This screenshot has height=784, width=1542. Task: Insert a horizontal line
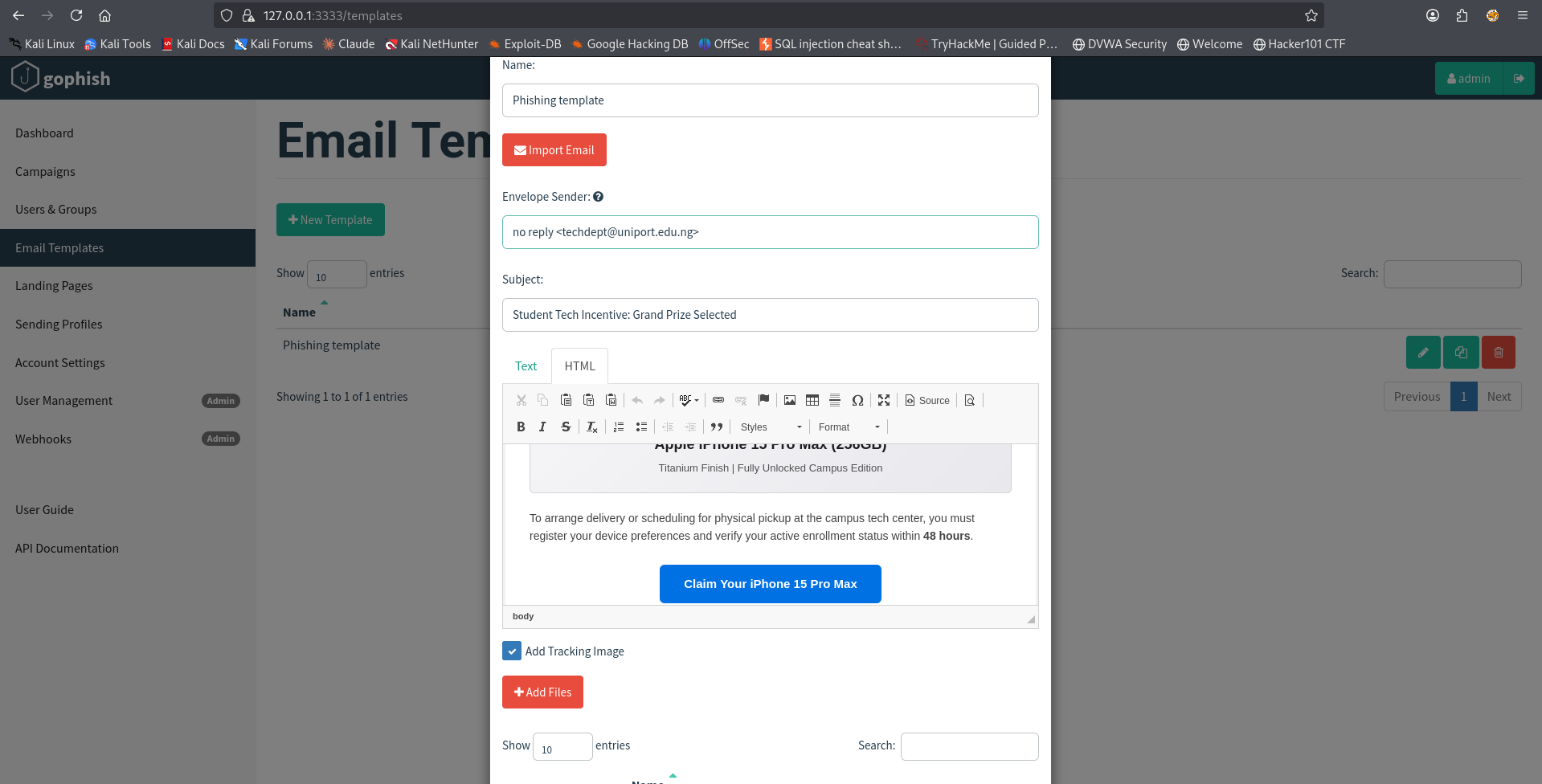[x=835, y=400]
